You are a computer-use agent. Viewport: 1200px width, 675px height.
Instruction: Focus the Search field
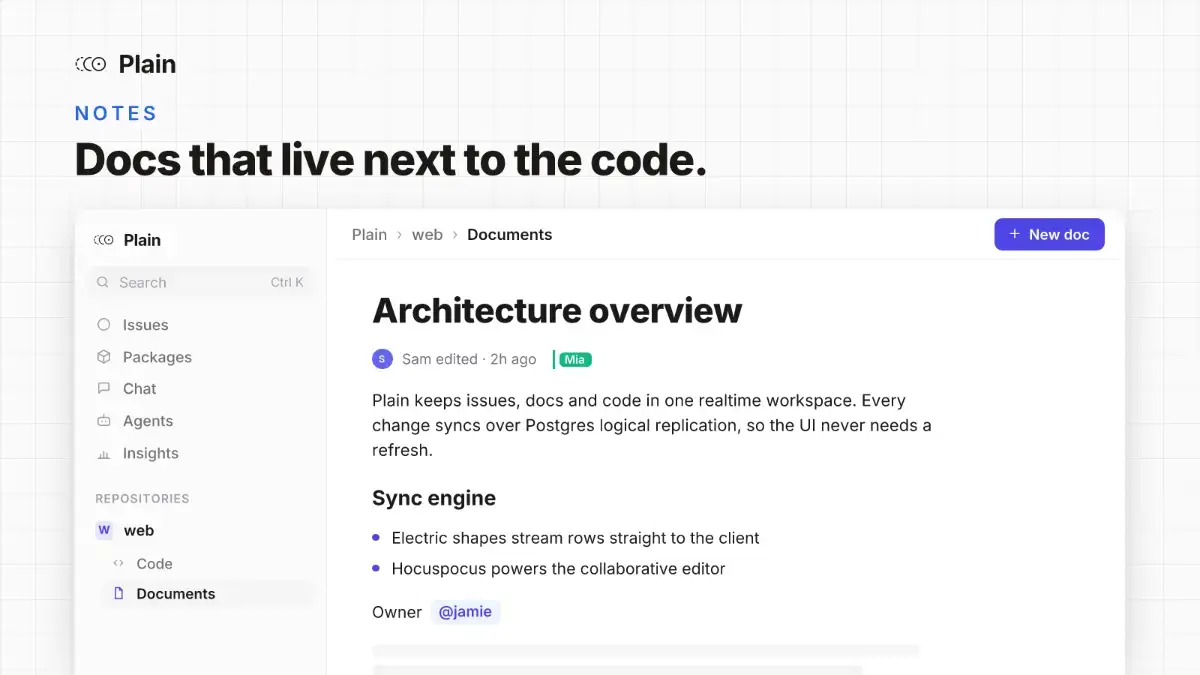coord(199,283)
